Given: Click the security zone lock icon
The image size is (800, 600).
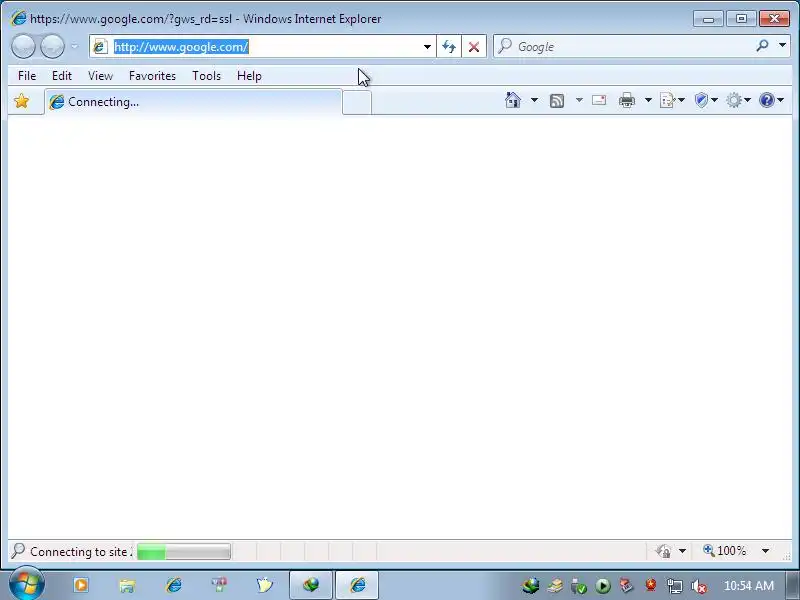Looking at the screenshot, I should 663,551.
